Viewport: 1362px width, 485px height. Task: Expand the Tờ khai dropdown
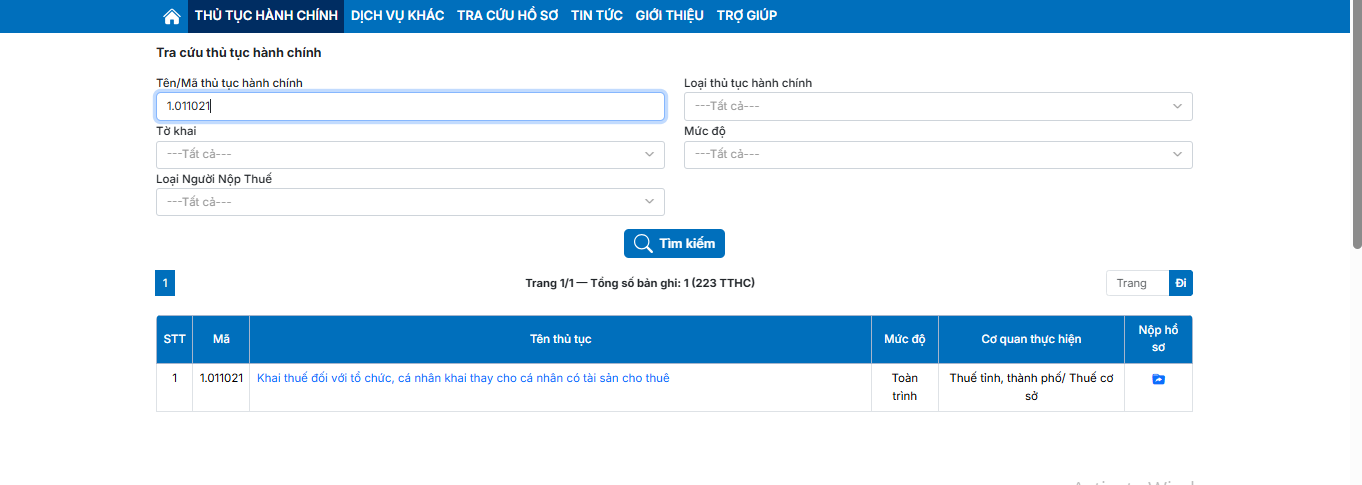click(410, 154)
